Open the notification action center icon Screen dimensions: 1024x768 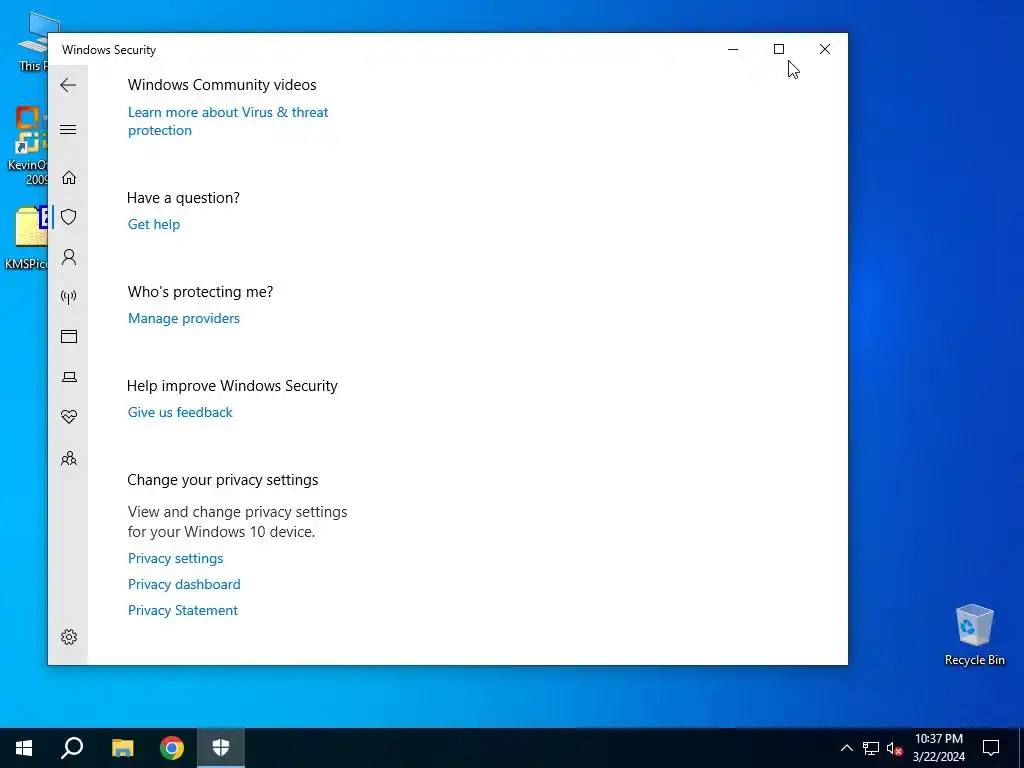tap(991, 748)
